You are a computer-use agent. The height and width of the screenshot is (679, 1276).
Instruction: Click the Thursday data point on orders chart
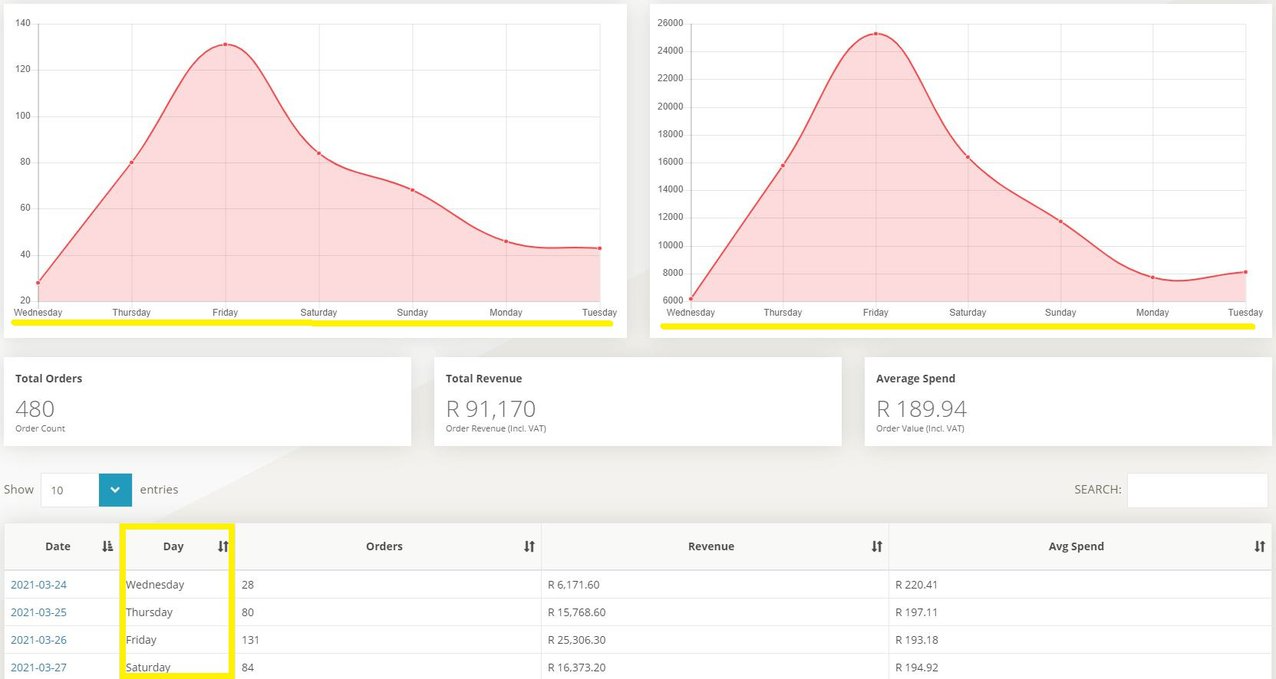coord(131,162)
